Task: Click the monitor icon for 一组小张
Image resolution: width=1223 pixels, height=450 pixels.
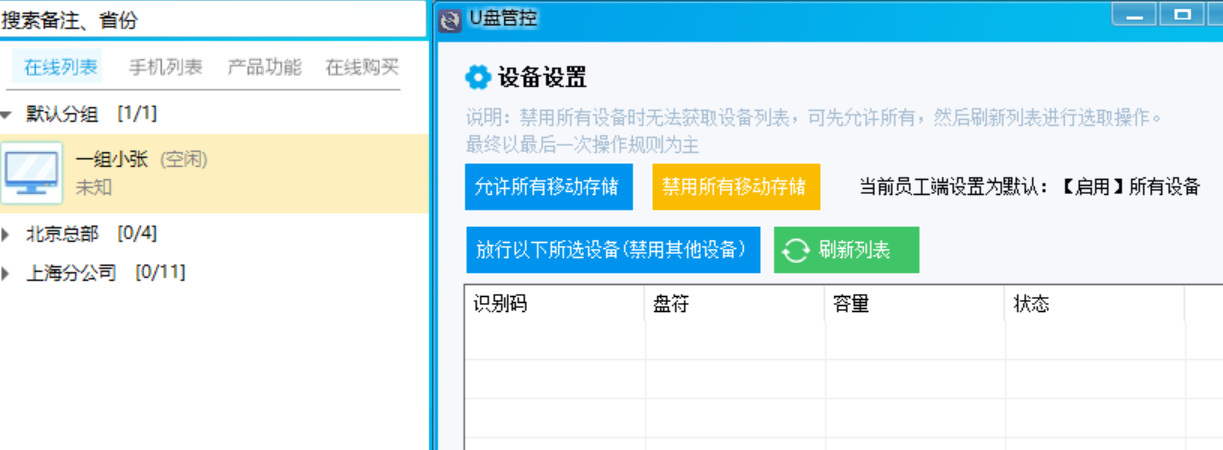Action: tap(31, 172)
